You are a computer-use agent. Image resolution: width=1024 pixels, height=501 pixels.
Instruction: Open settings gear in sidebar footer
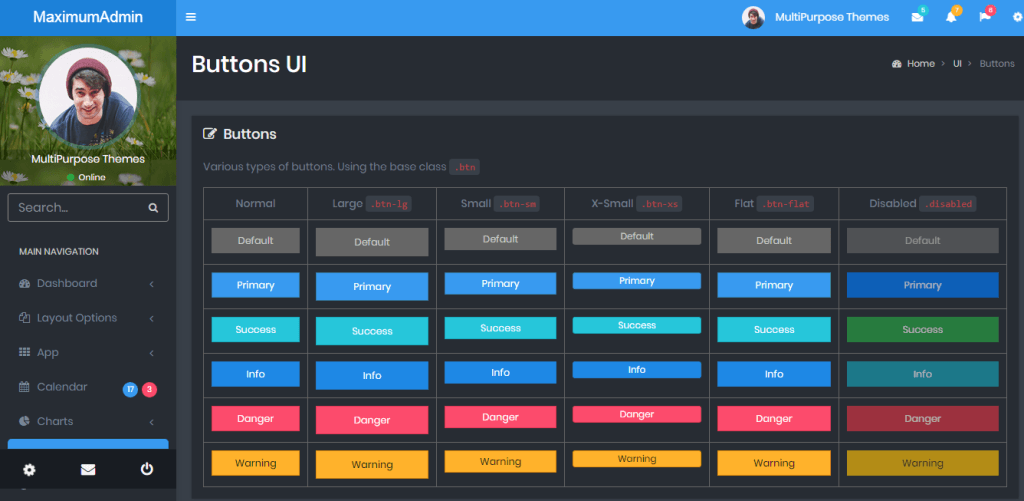[x=29, y=469]
